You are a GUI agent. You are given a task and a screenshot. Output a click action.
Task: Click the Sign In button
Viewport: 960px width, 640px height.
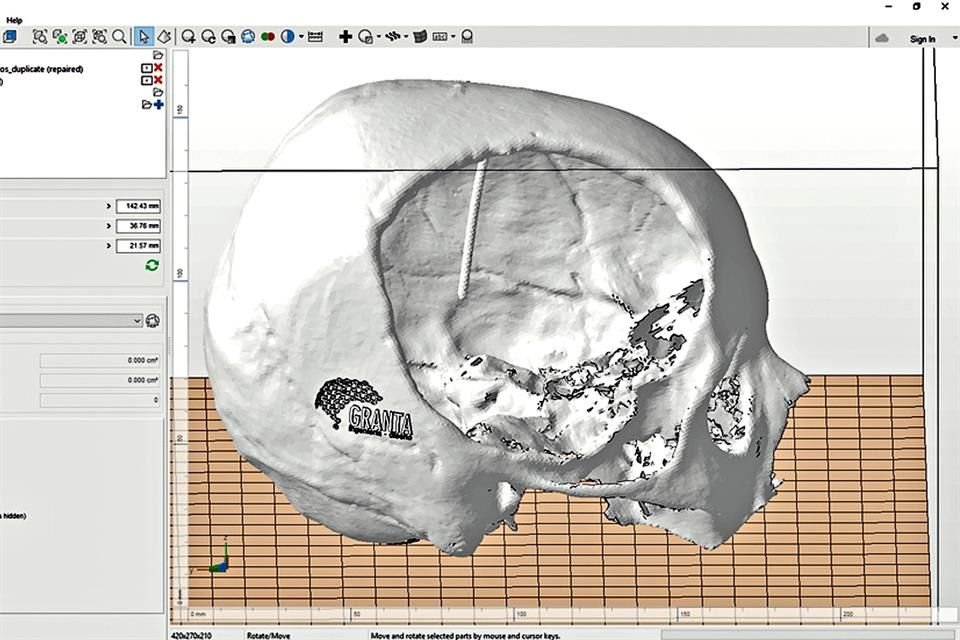click(x=922, y=39)
